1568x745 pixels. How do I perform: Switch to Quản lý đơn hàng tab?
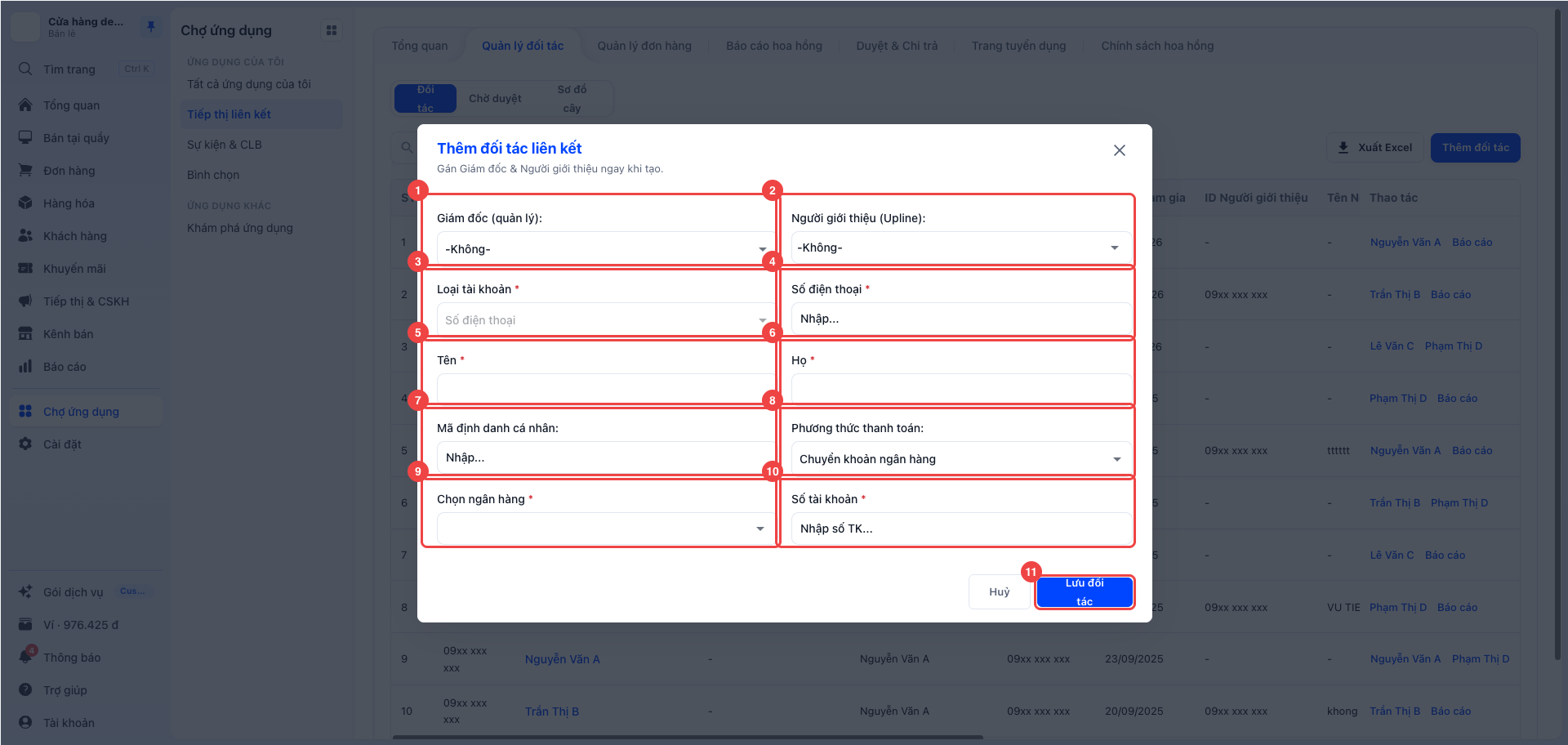(x=644, y=46)
